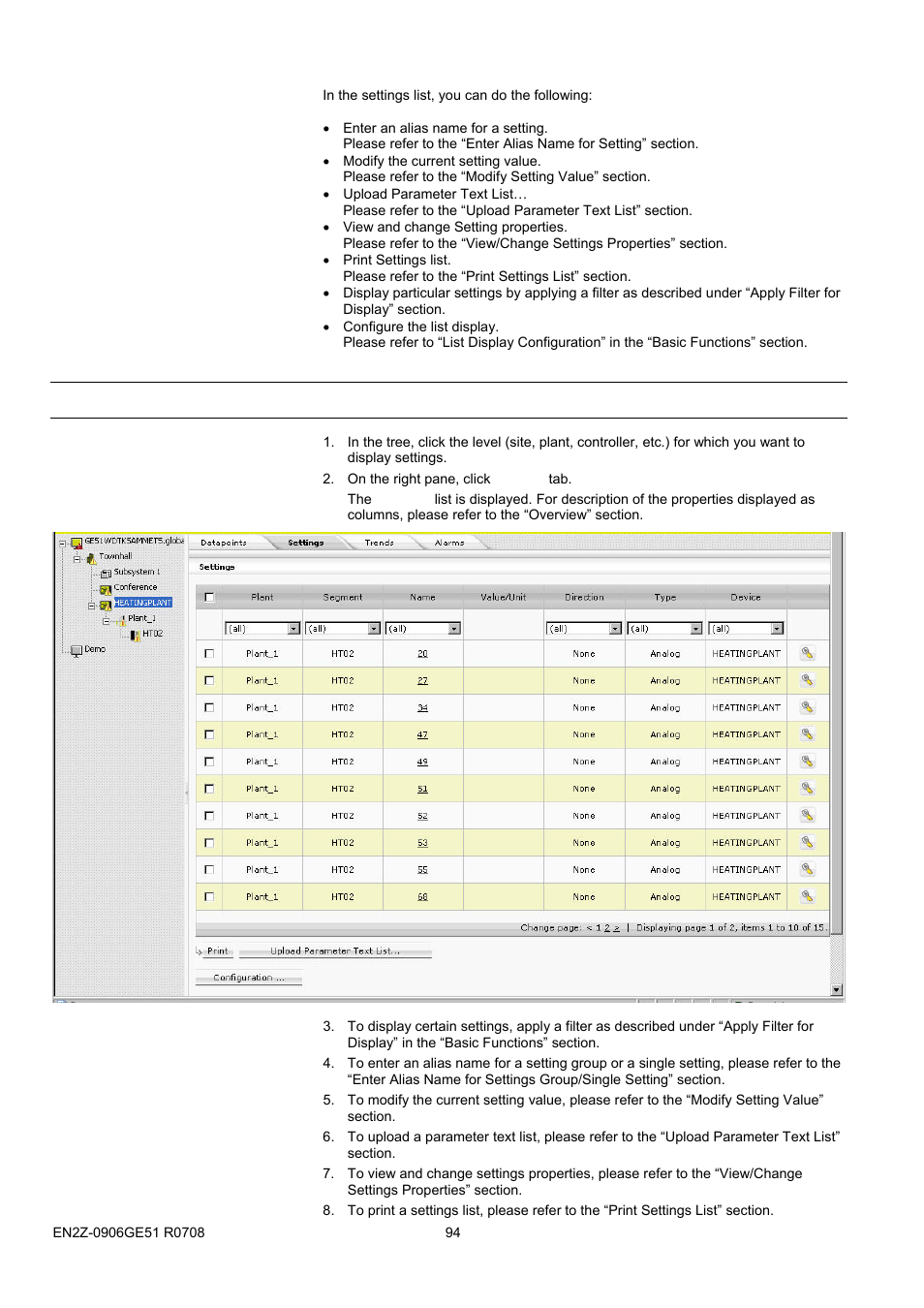Viewport: 924px width, 1308px height.
Task: Click previous page arrow in pager
Action: point(589,928)
